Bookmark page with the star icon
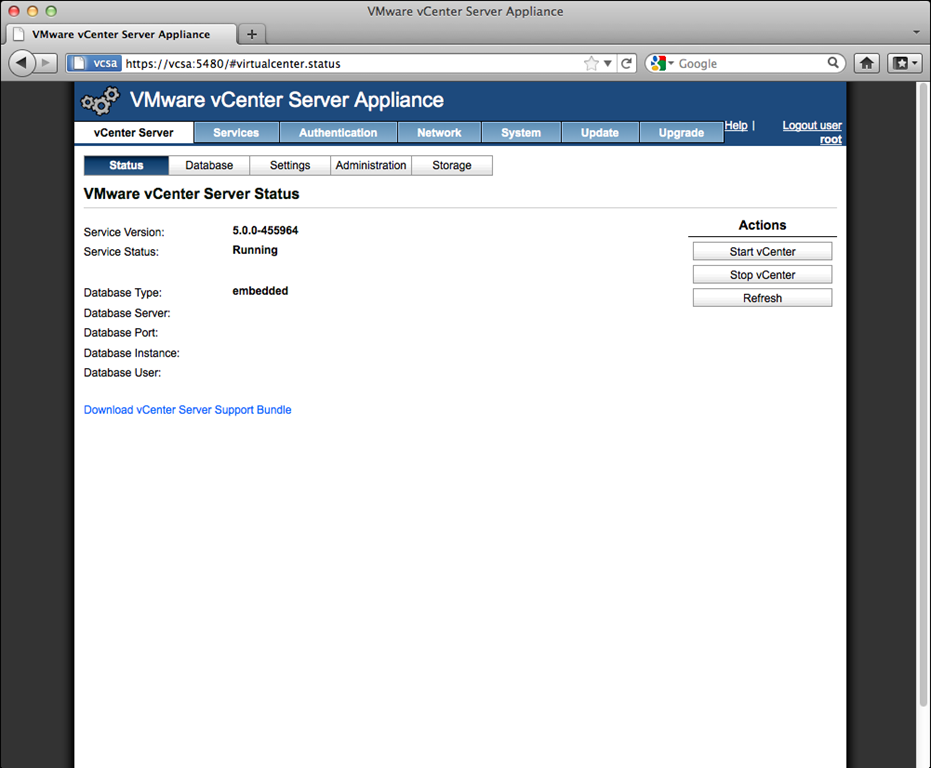The image size is (931, 768). pos(591,63)
